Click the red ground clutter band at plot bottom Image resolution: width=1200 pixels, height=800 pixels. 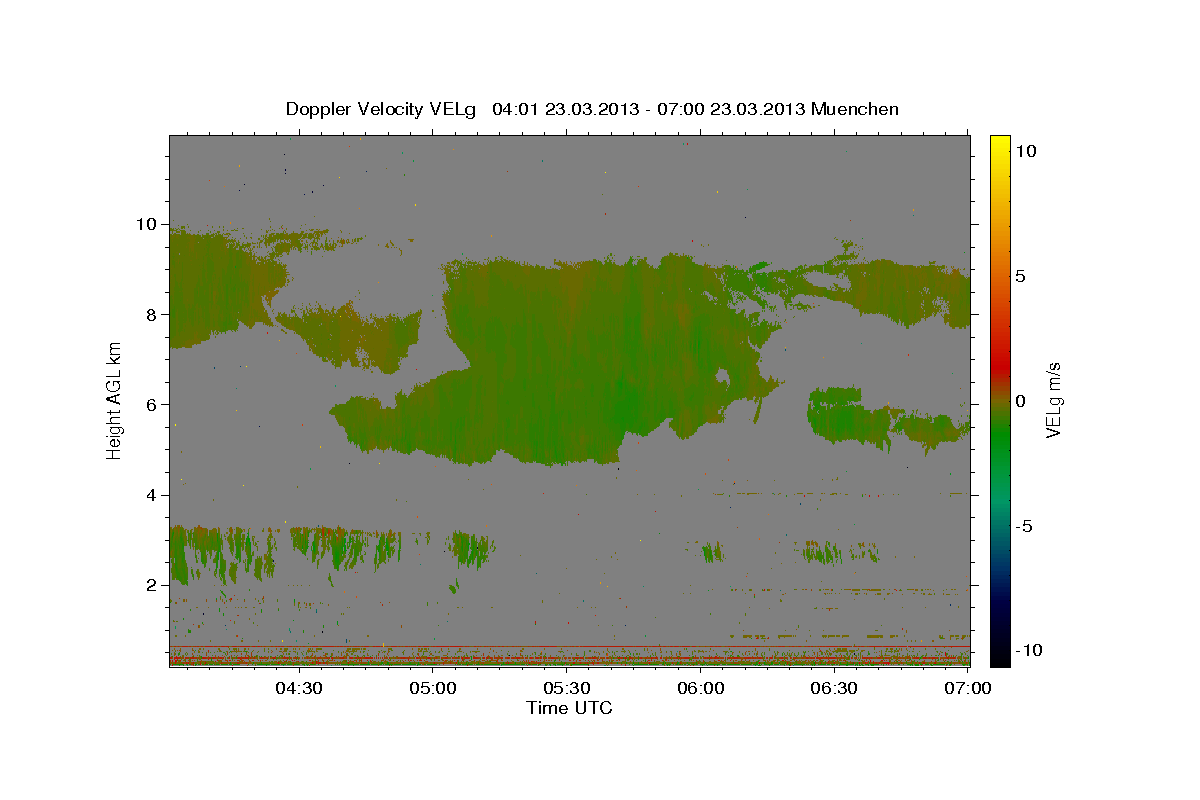(x=569, y=657)
